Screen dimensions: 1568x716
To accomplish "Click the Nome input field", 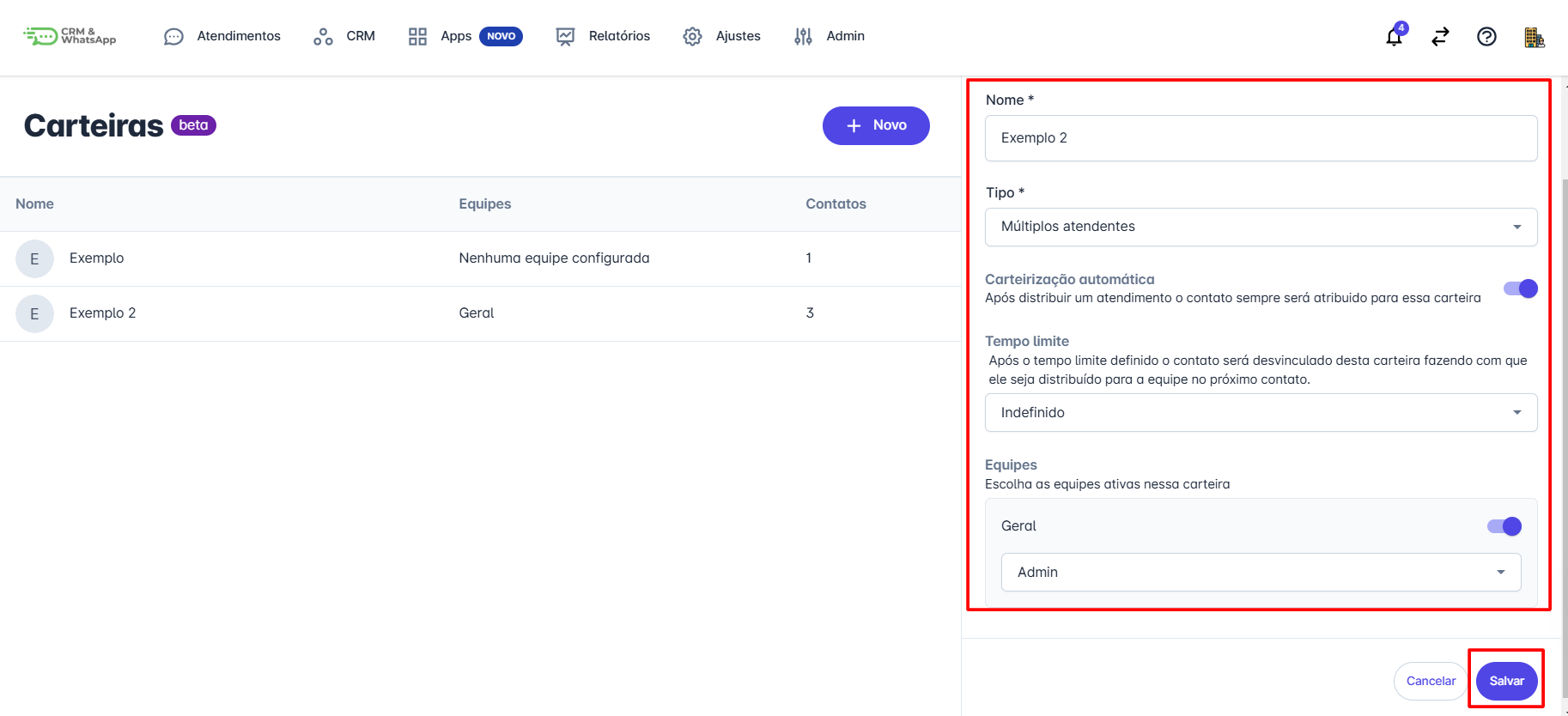I will pos(1260,138).
